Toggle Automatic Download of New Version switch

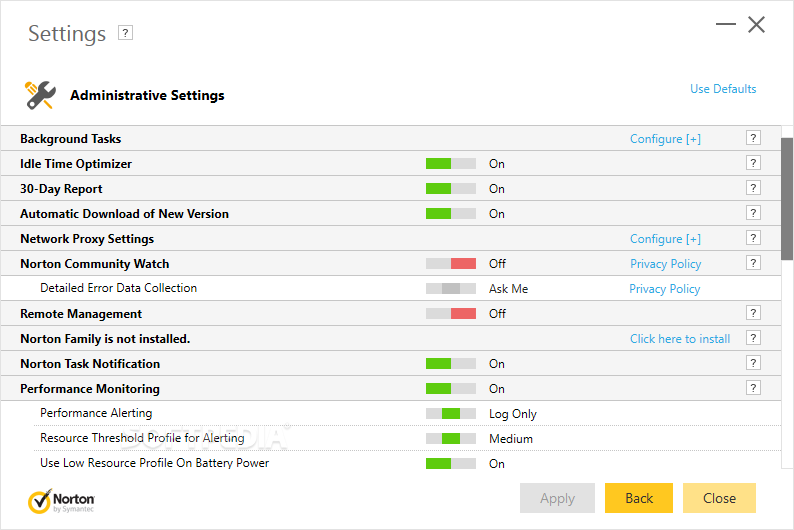pyautogui.click(x=451, y=214)
